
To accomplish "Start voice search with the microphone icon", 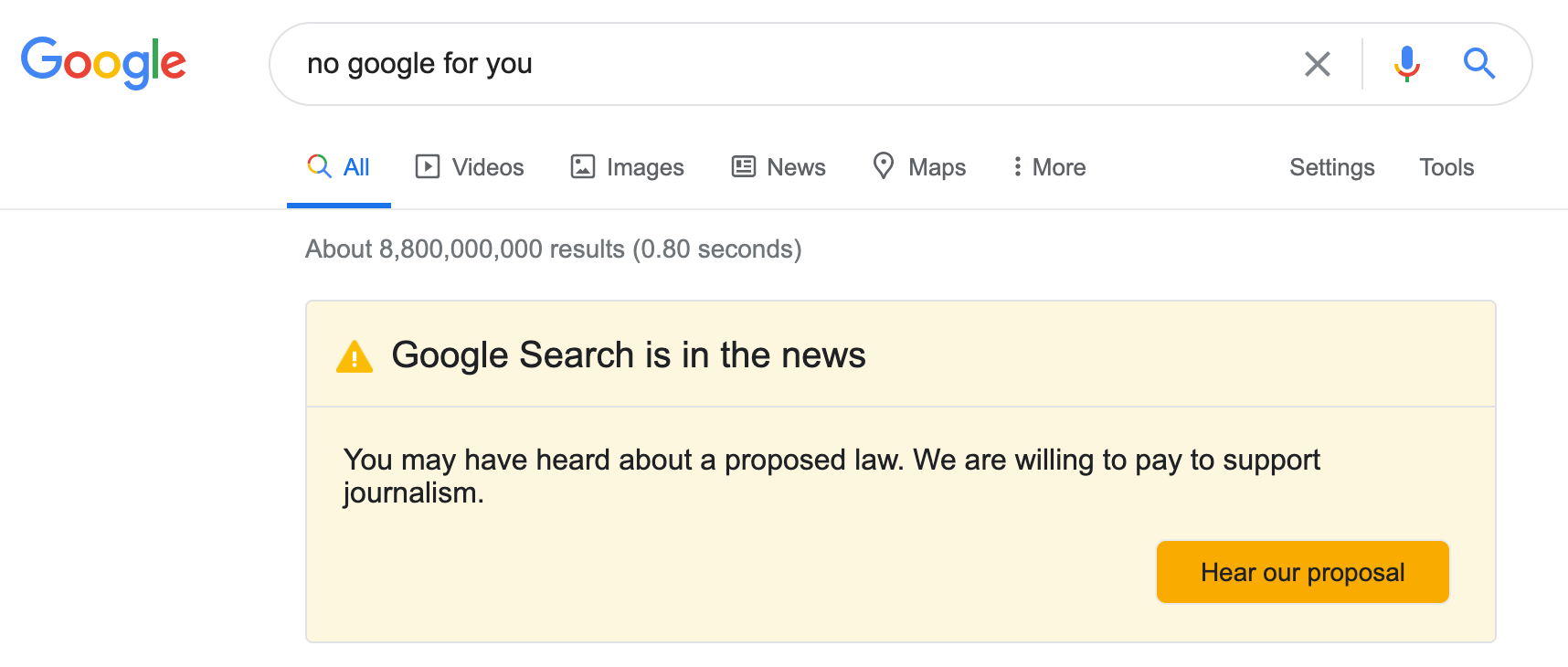I will coord(1405,64).
